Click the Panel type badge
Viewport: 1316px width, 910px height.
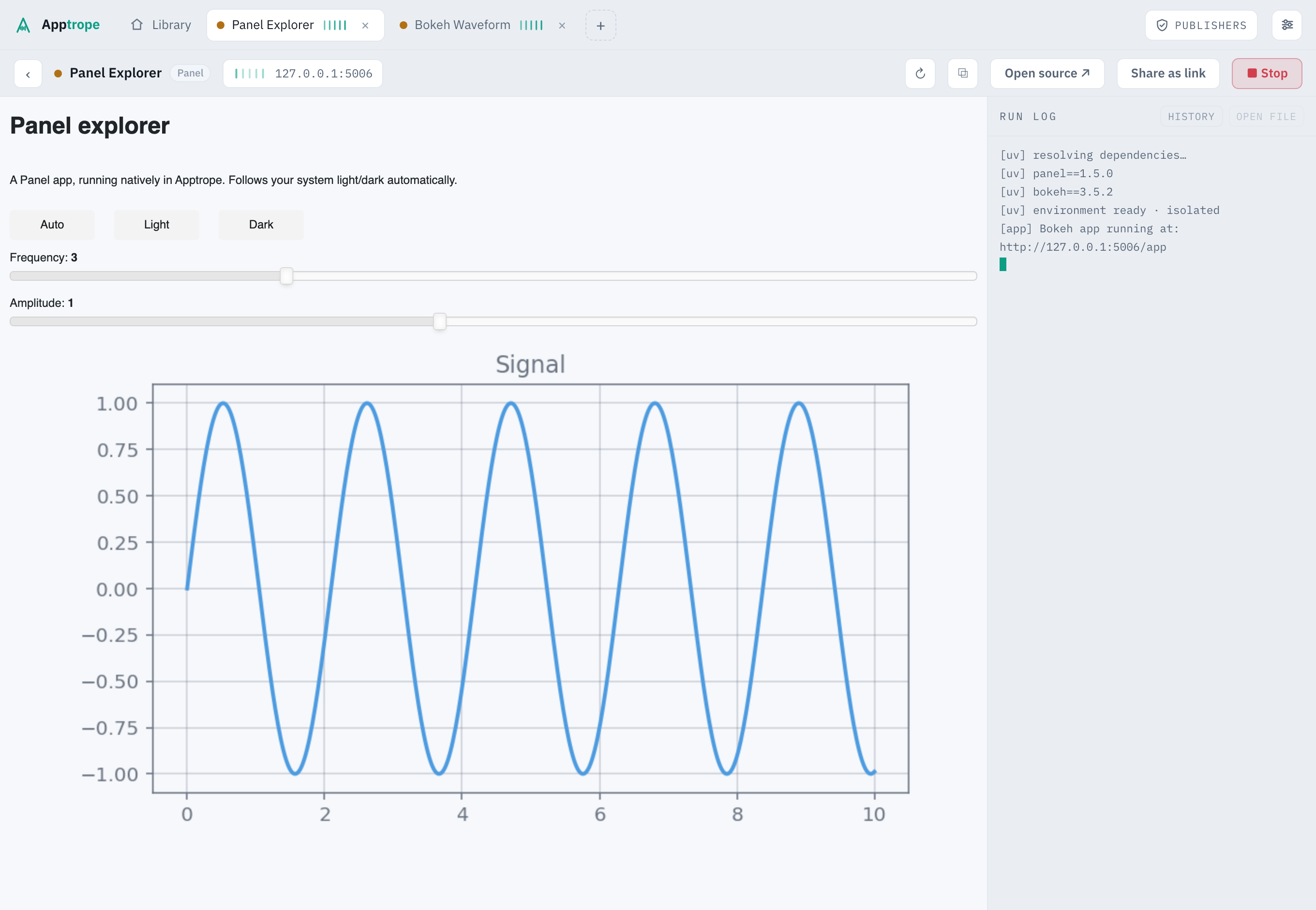(190, 73)
